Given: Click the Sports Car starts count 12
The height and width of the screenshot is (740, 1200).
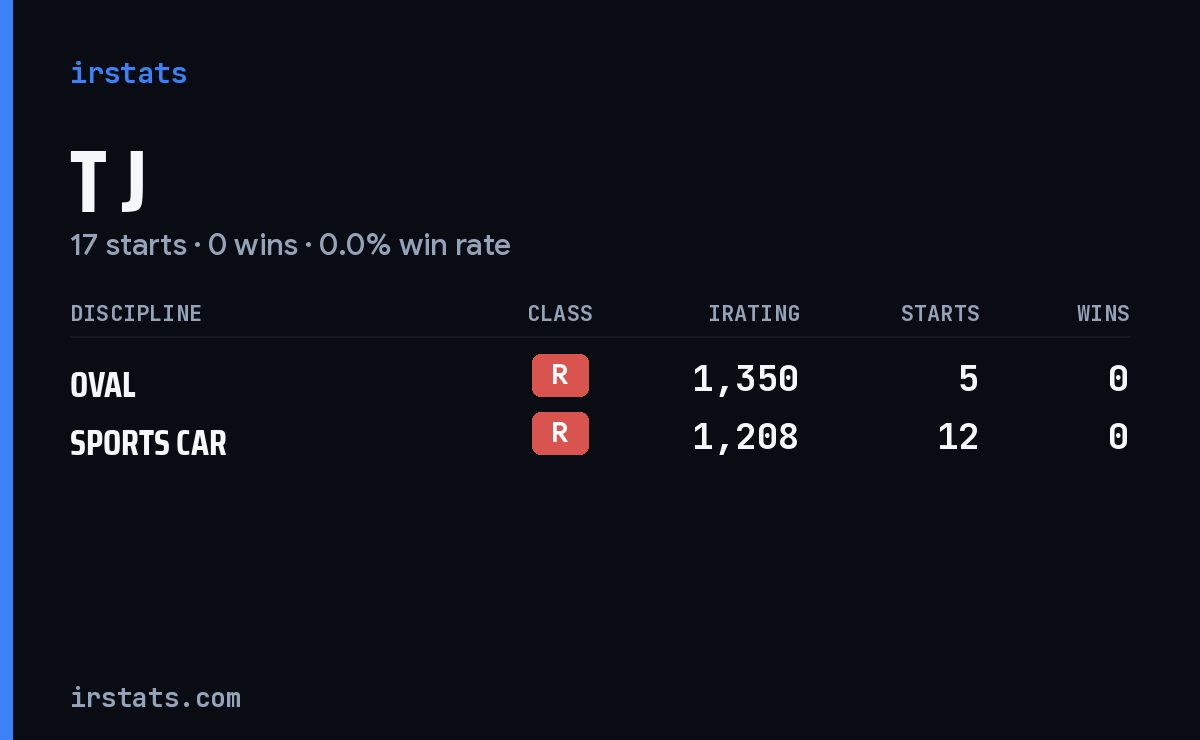Looking at the screenshot, I should coord(958,437).
